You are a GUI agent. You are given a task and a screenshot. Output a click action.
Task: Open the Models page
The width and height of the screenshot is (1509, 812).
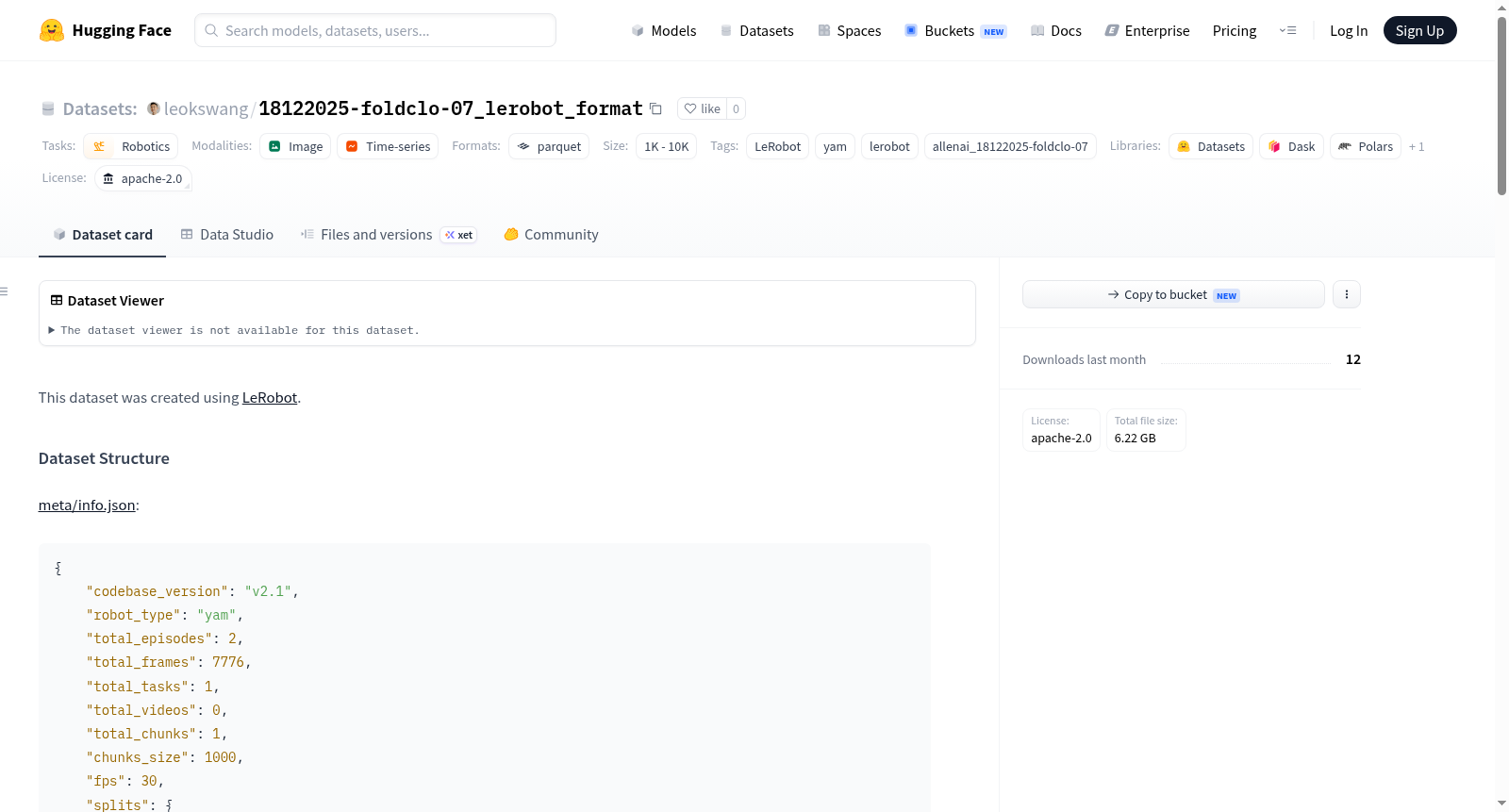664,30
